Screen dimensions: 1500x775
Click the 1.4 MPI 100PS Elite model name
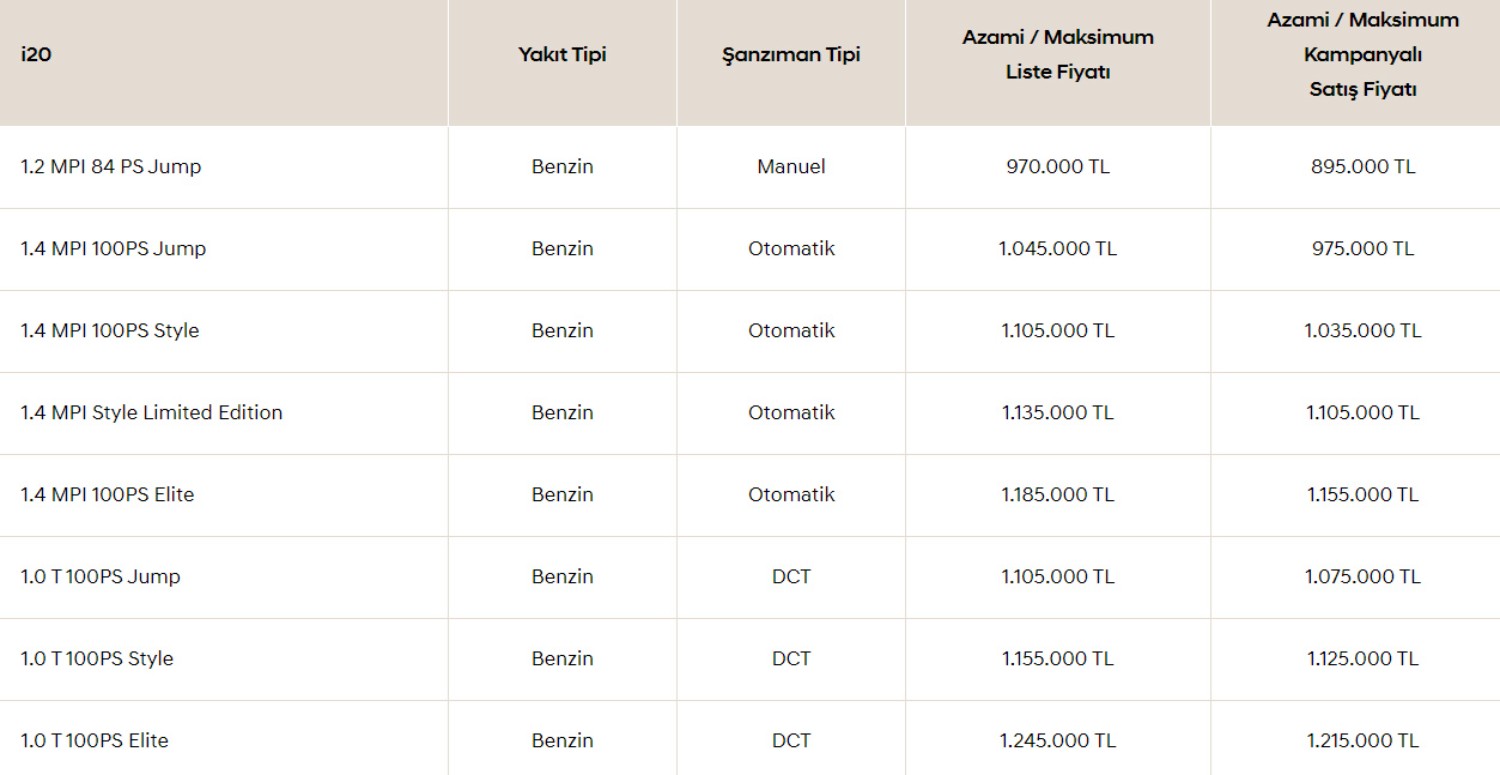tap(108, 495)
